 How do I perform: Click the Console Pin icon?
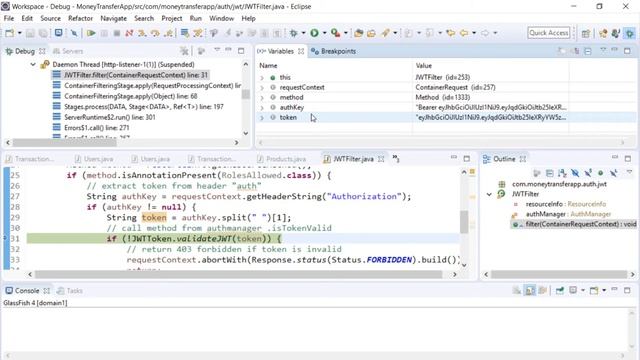tap(560, 291)
